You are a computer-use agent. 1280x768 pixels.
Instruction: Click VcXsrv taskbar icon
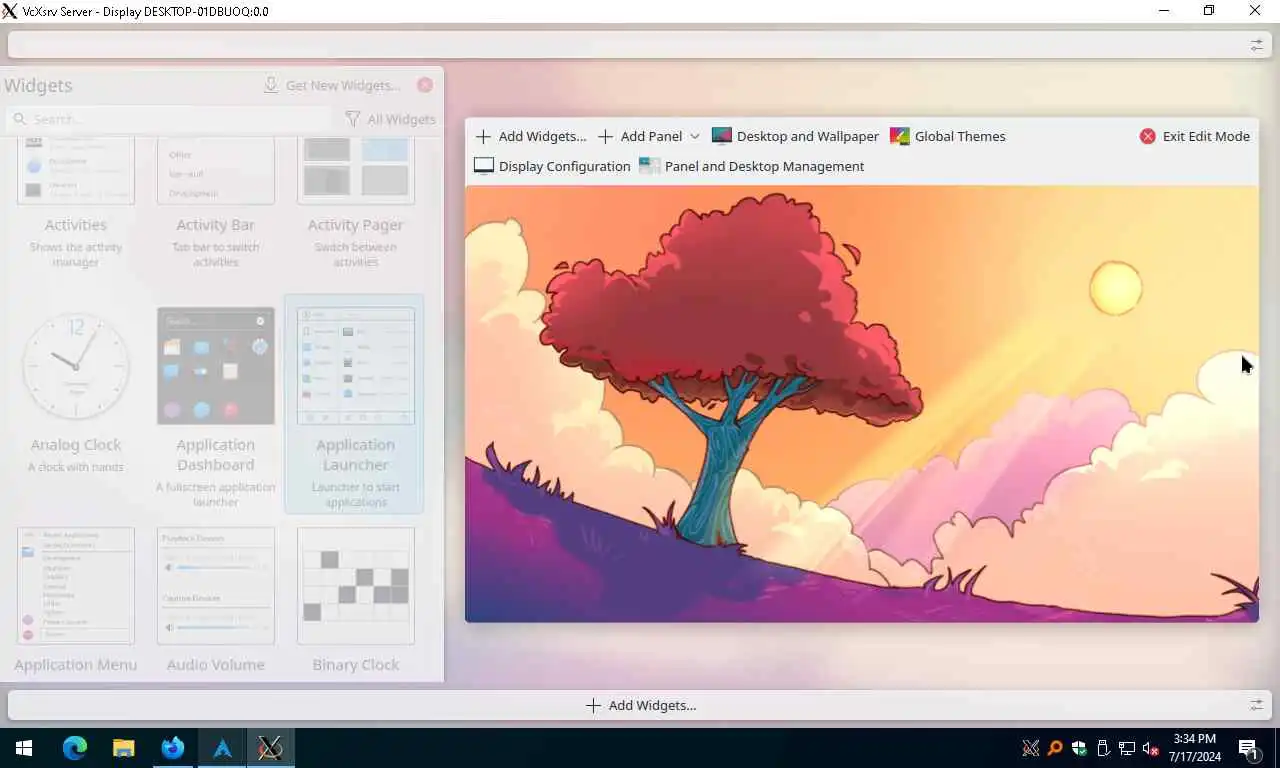[271, 748]
